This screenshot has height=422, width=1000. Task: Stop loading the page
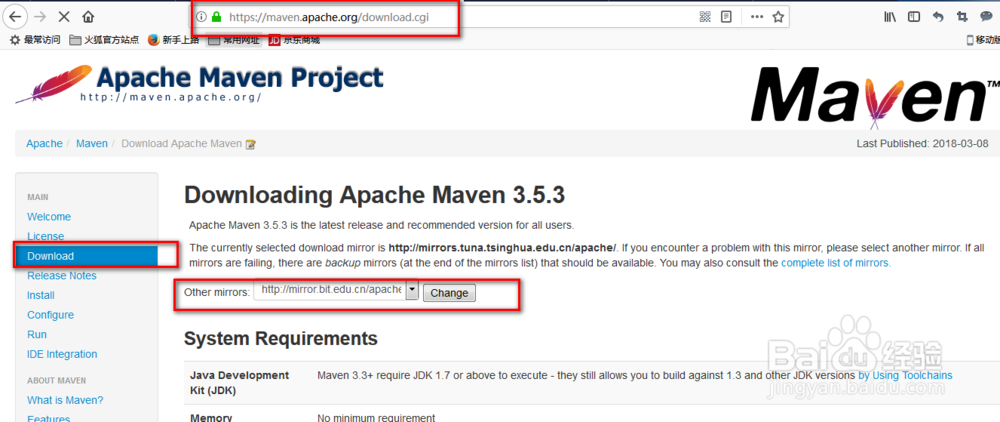point(64,17)
